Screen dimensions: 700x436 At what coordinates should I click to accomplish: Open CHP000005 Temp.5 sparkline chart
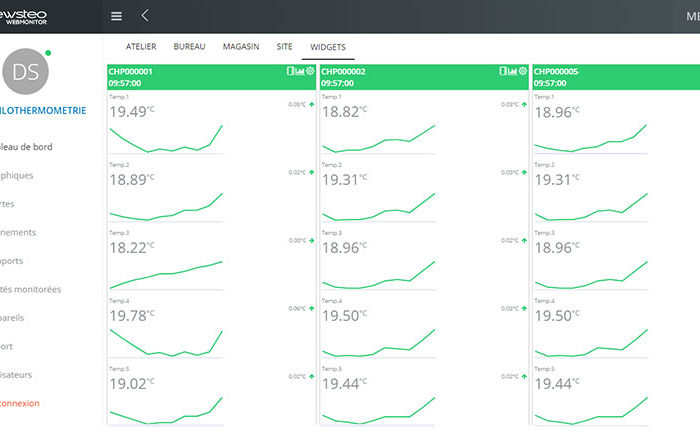click(591, 411)
